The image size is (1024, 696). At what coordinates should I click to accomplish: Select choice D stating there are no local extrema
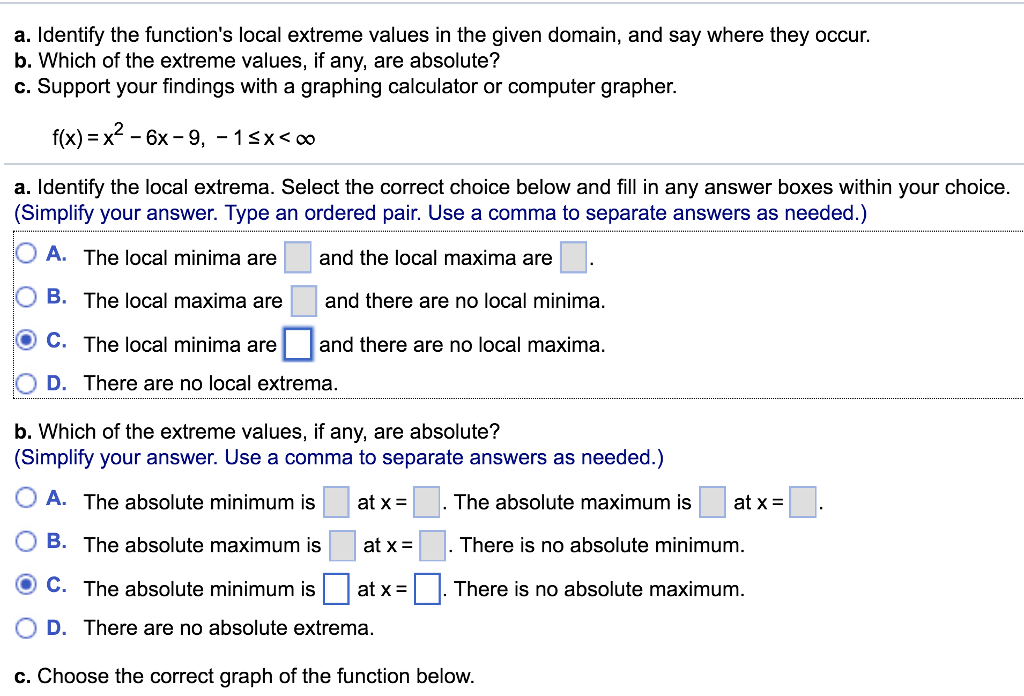click(27, 382)
